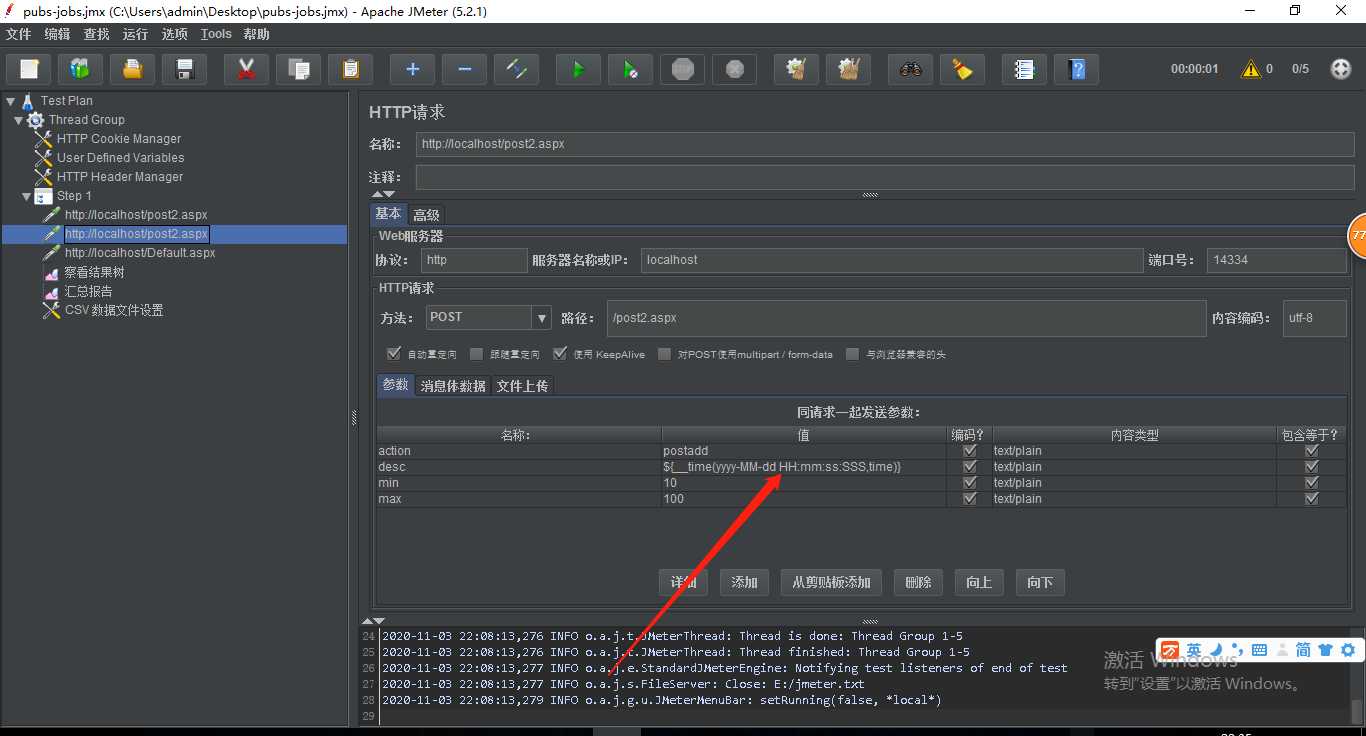This screenshot has width=1366, height=736.
Task: Toggle the 使用 KeepAlive checkbox
Action: coord(560,354)
